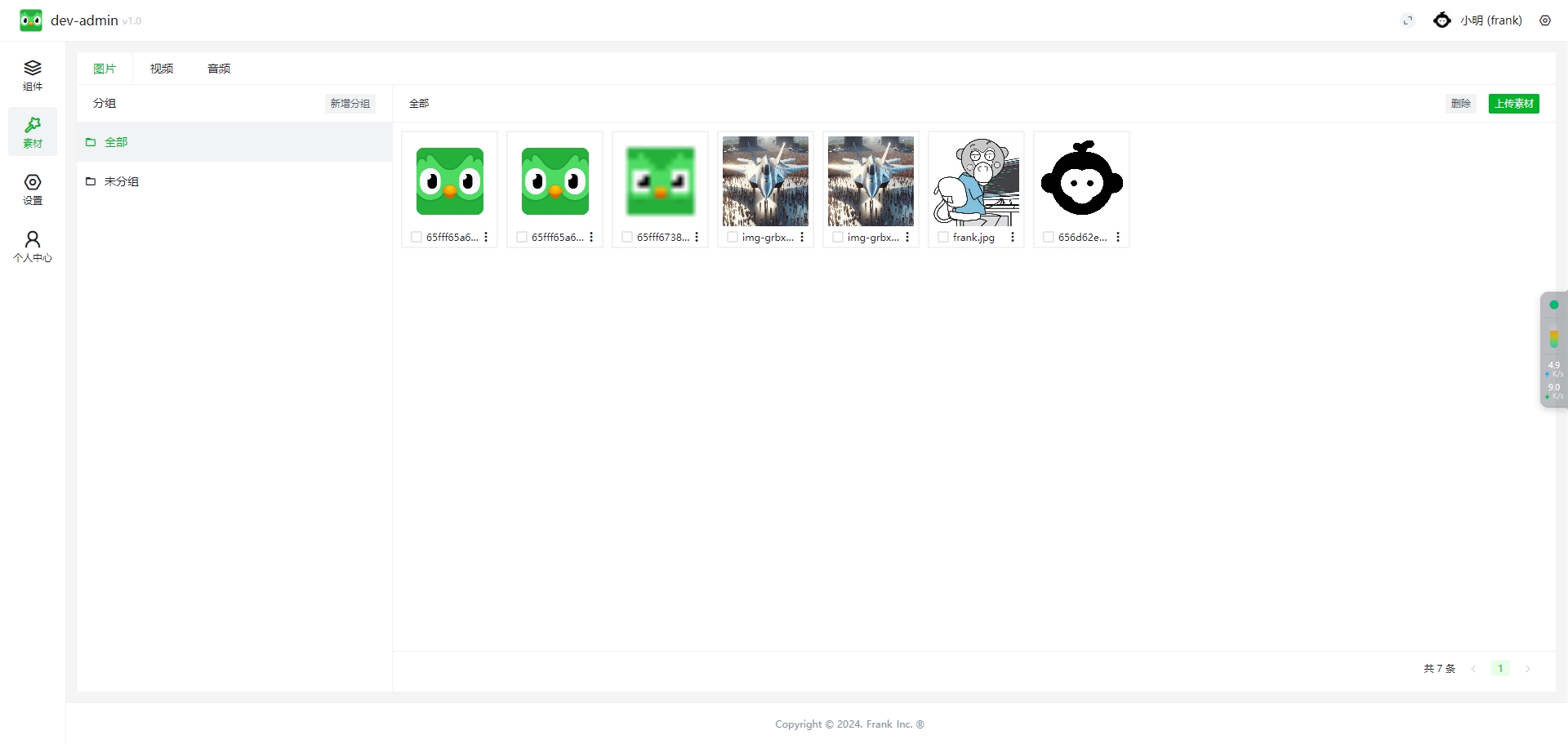Open the monkey at computer frank.jpg thumbnail
The width and height of the screenshot is (1568, 744).
click(976, 181)
